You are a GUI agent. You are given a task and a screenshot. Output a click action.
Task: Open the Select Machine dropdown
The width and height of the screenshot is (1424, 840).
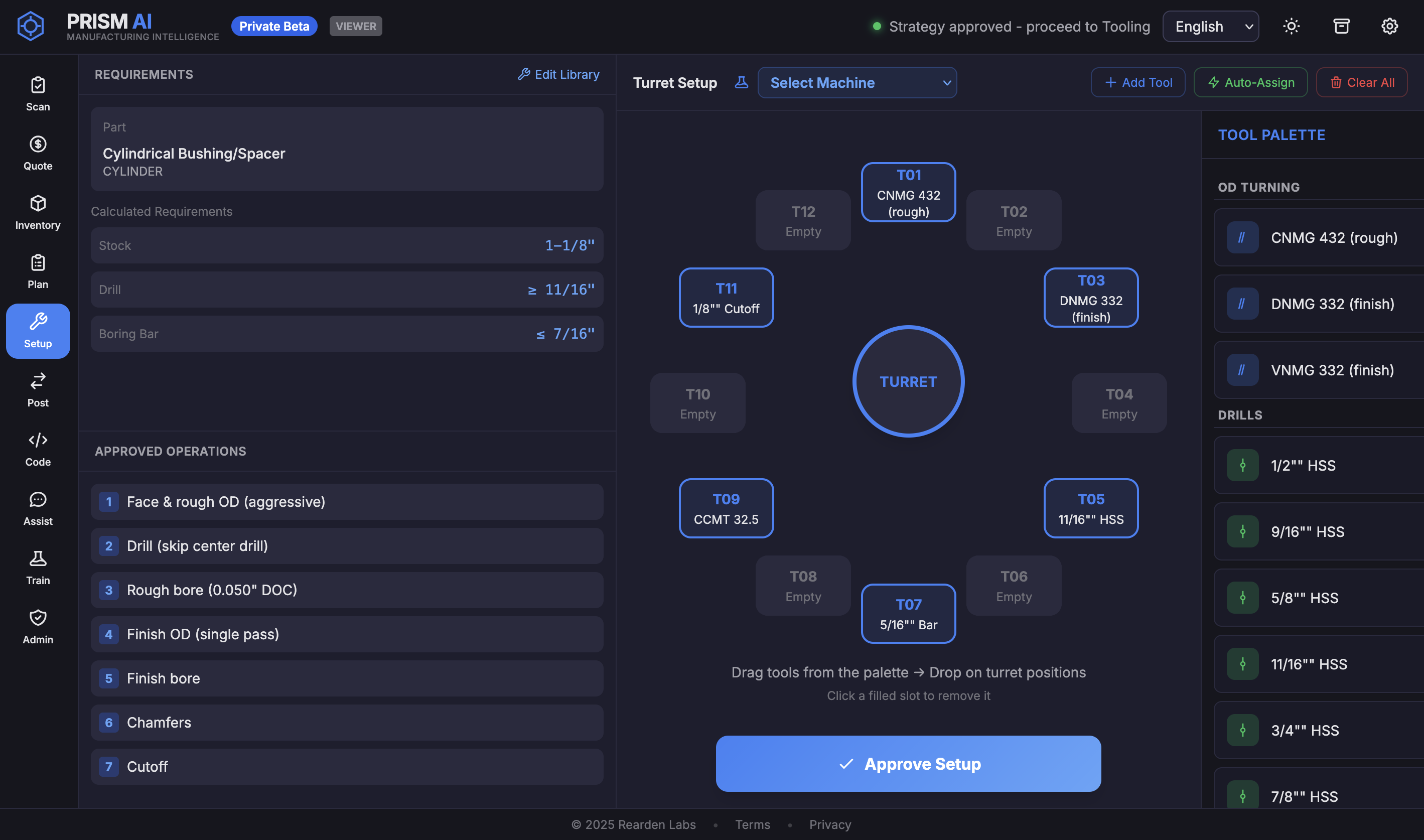click(x=857, y=83)
